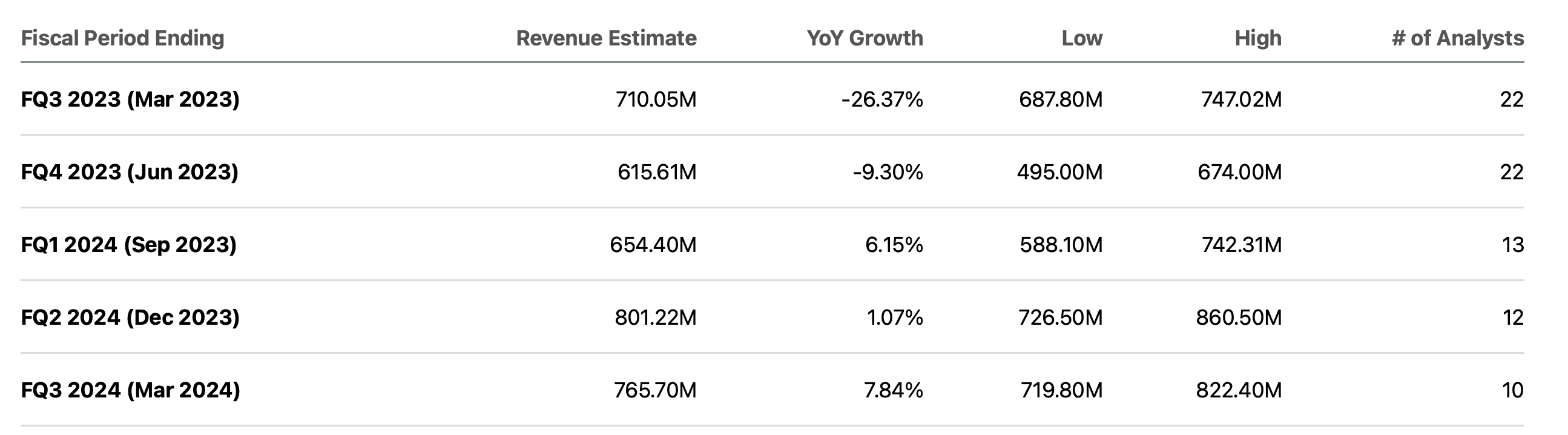Select the FQ2 2024 (Dec 2023) row label
This screenshot has width=1568, height=435.
point(130,317)
